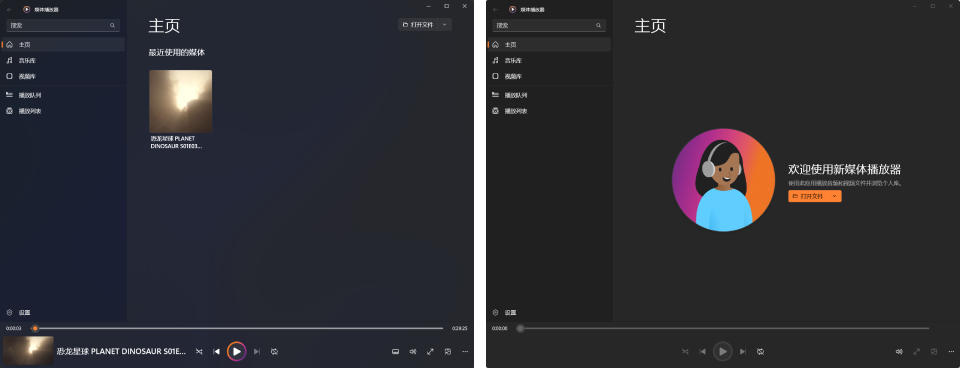
Task: Click previous track in the welcome window
Action: coord(702,351)
